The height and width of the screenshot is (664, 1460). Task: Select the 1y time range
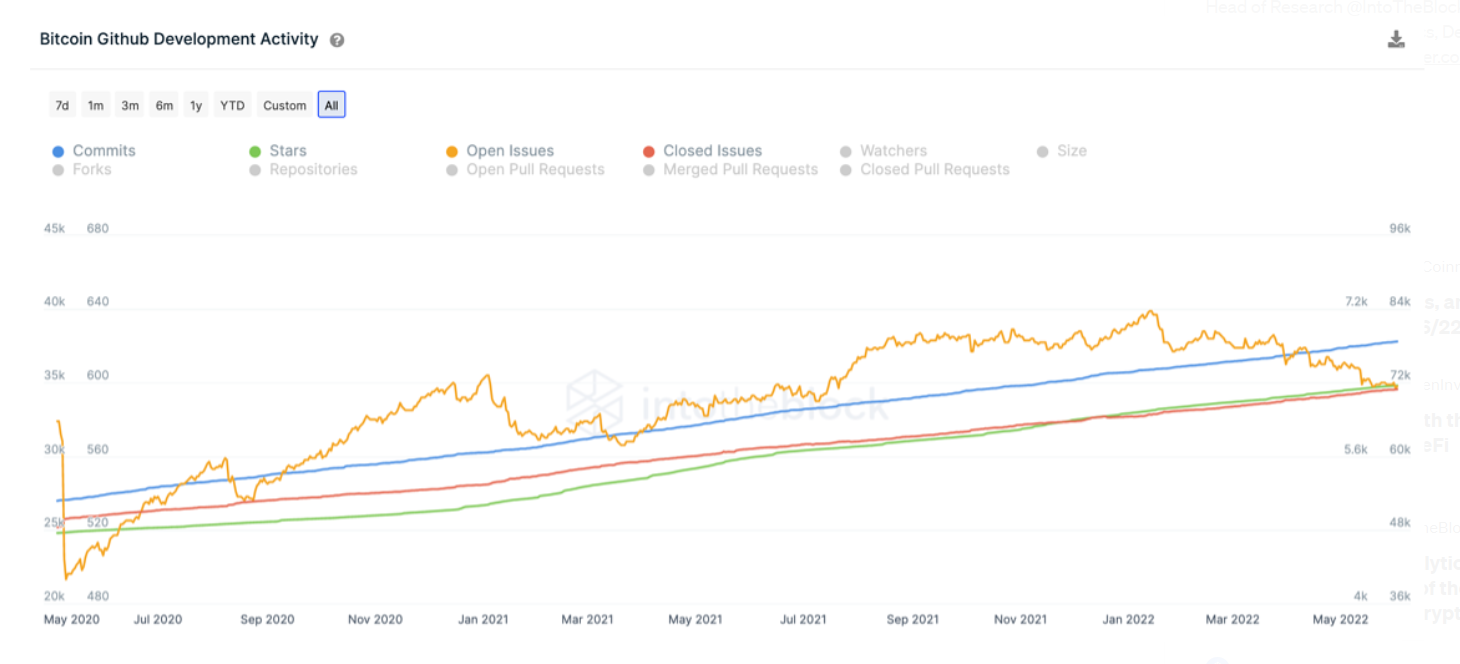point(196,105)
